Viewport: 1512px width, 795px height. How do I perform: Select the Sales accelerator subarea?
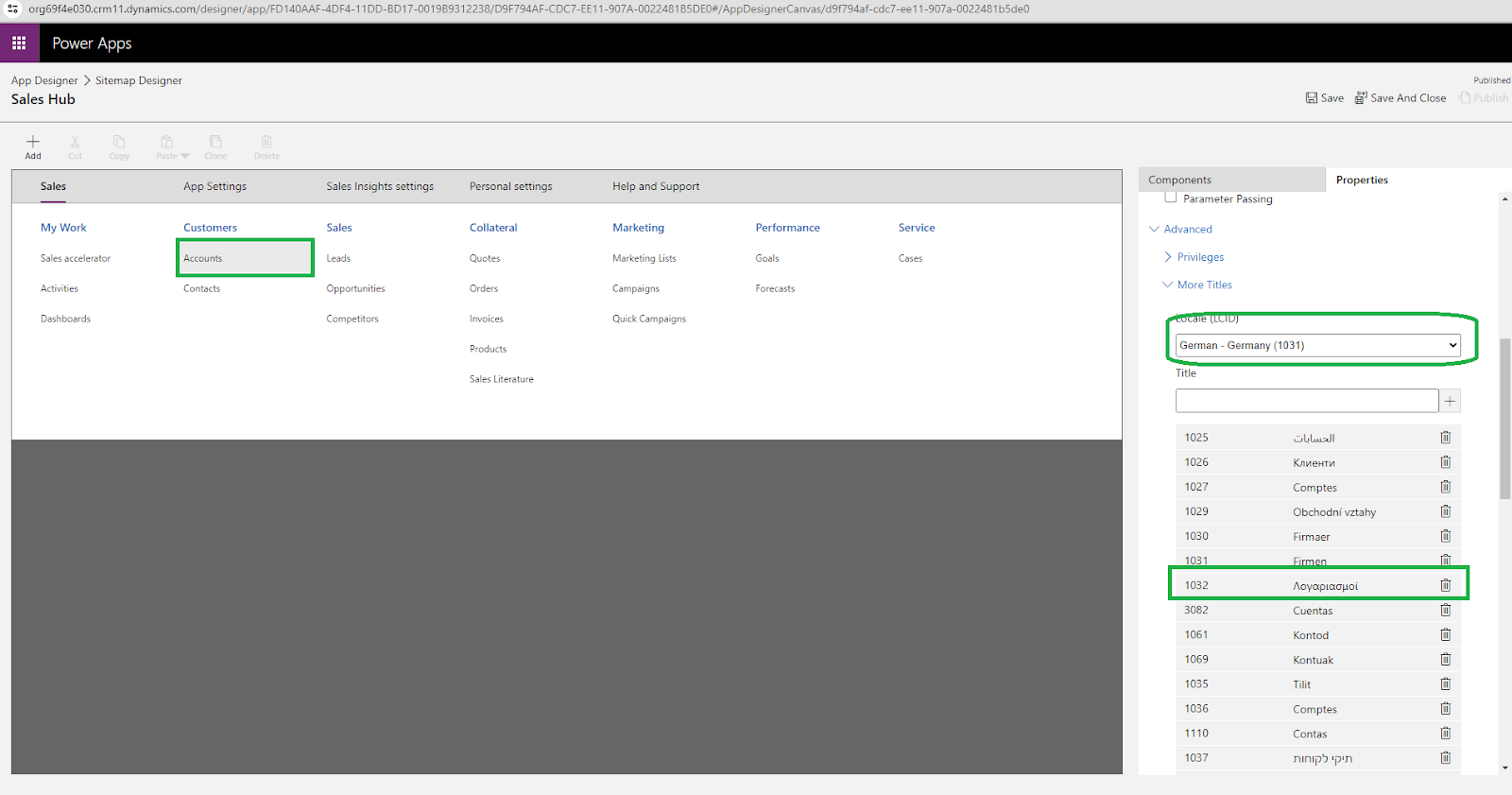[x=76, y=258]
